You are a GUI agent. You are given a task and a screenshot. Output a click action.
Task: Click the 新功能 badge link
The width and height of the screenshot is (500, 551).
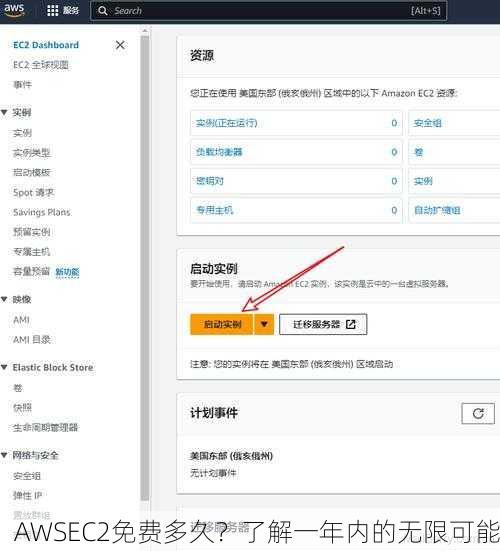coord(67,272)
